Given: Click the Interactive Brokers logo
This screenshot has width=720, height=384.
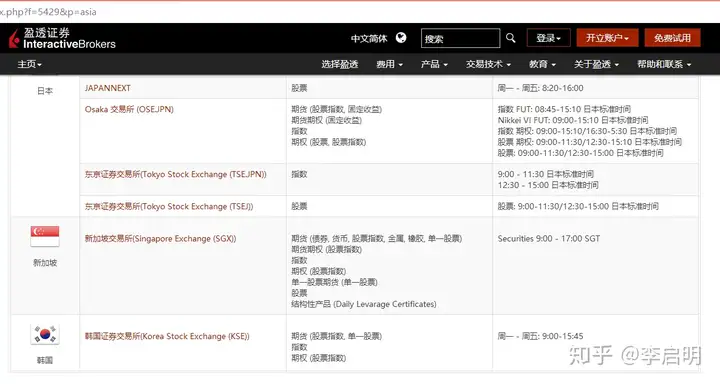Looking at the screenshot, I should tap(62, 39).
